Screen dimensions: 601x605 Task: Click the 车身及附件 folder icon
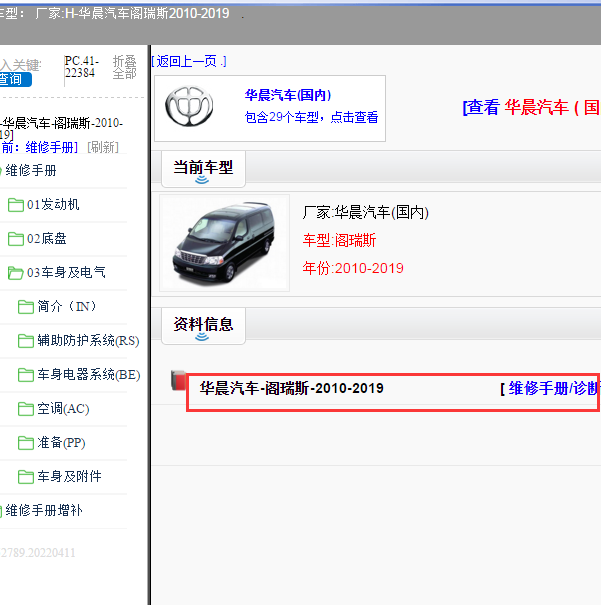(x=26, y=477)
